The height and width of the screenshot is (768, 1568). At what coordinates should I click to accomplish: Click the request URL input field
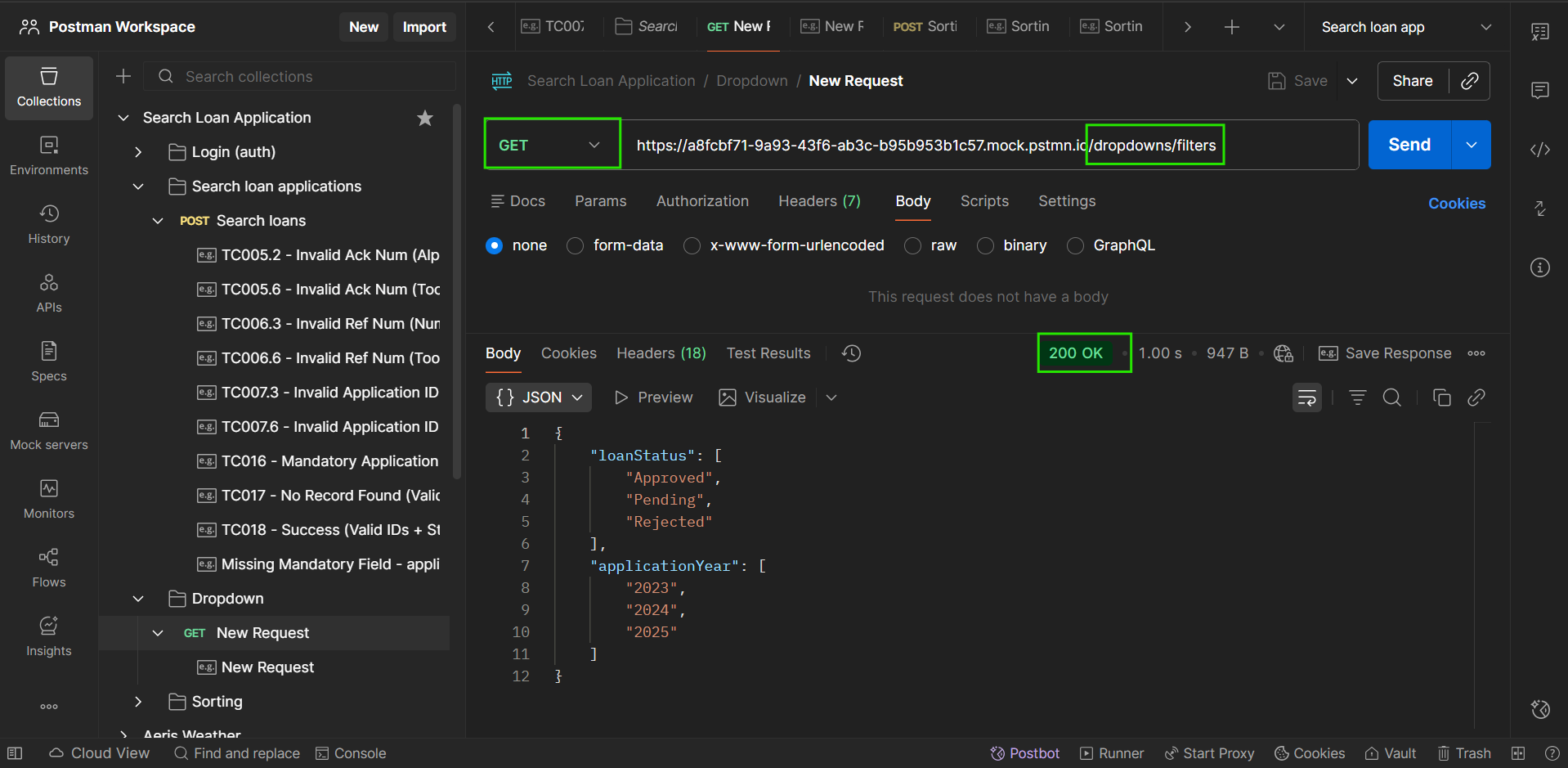[x=989, y=145]
